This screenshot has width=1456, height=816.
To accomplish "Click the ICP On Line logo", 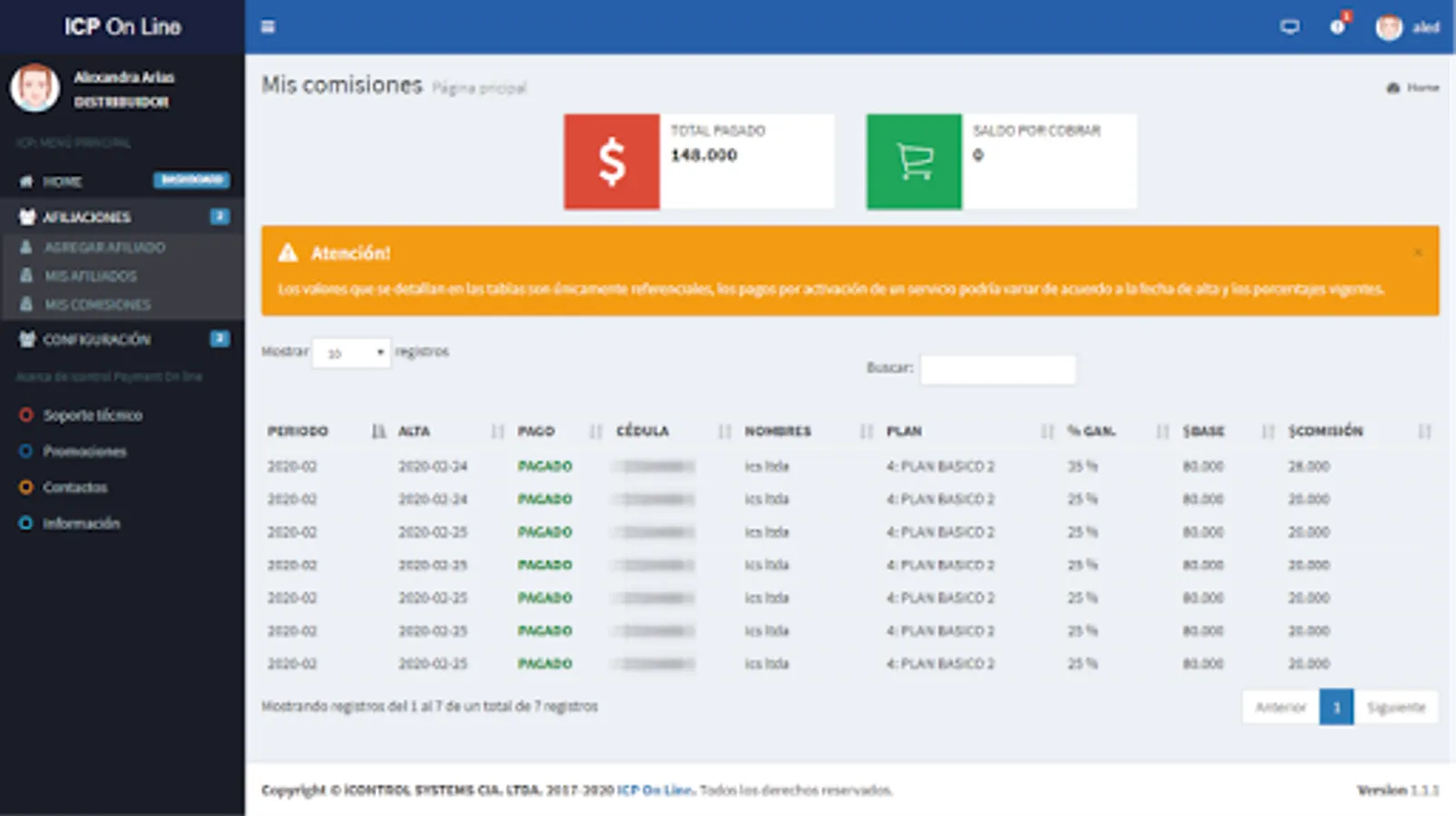I will [x=122, y=27].
